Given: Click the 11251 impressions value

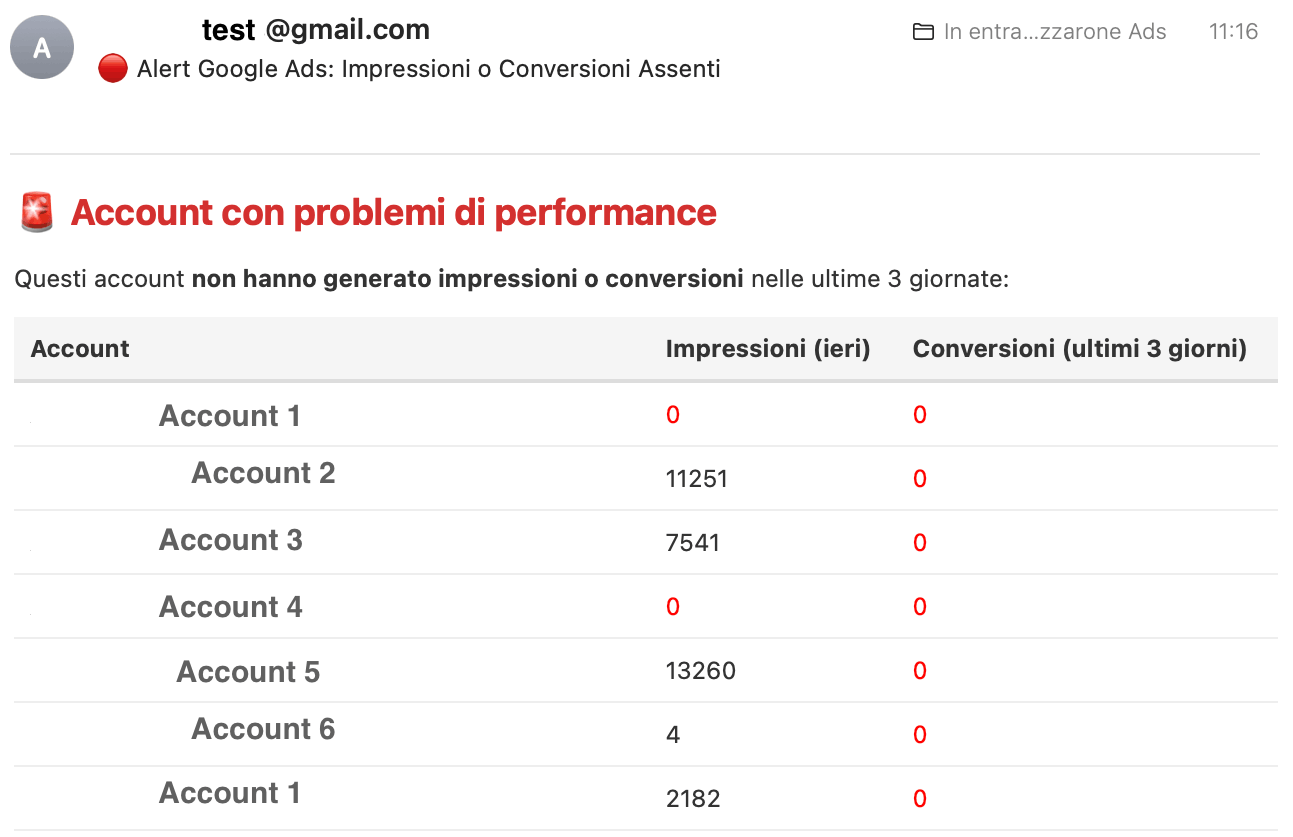Looking at the screenshot, I should (696, 479).
